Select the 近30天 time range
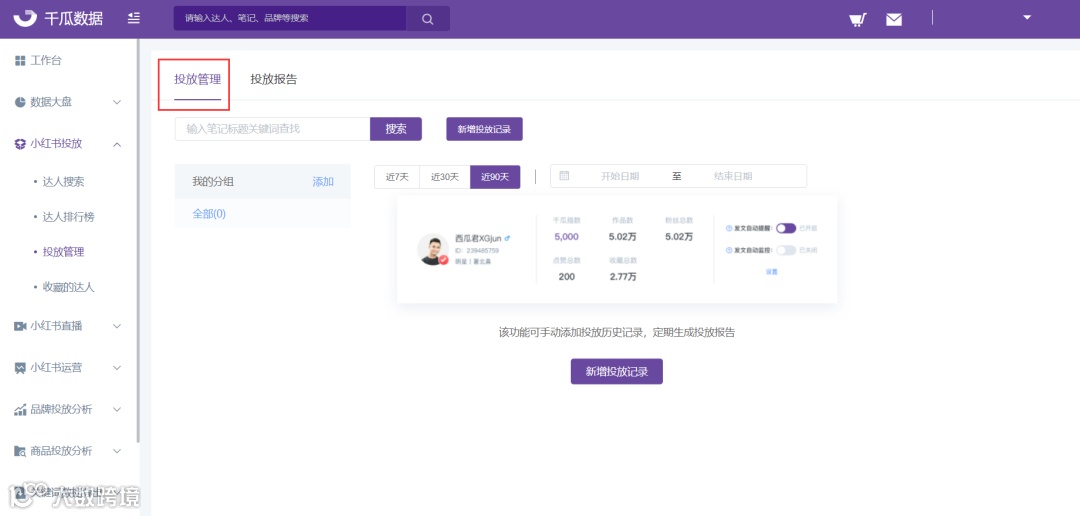Screen dimensions: 1080x516 [x=445, y=176]
